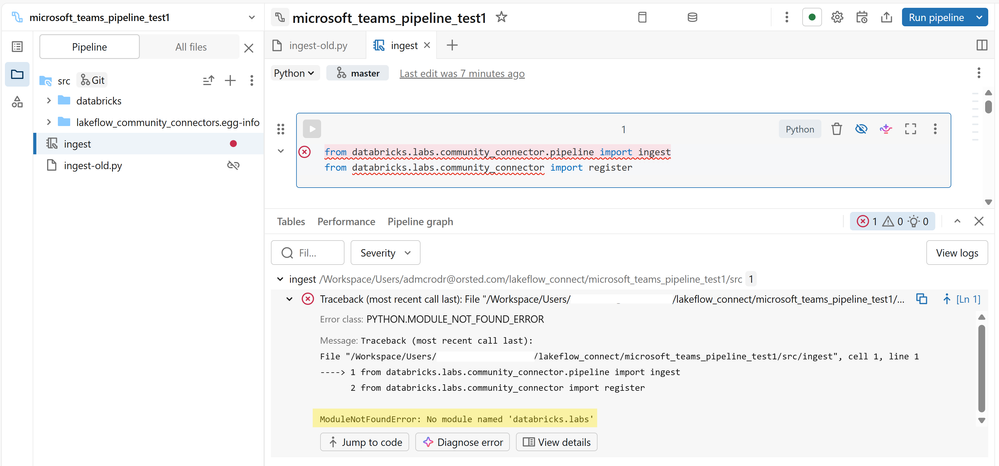Delete the cell with the trash icon
Viewport: 999px width, 466px height.
click(837, 129)
